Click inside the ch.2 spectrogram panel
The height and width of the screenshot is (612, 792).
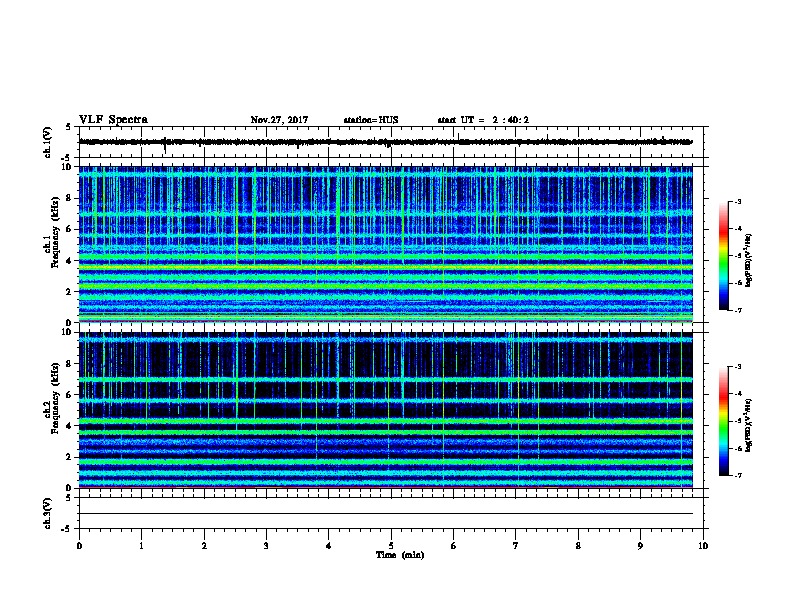click(x=385, y=410)
